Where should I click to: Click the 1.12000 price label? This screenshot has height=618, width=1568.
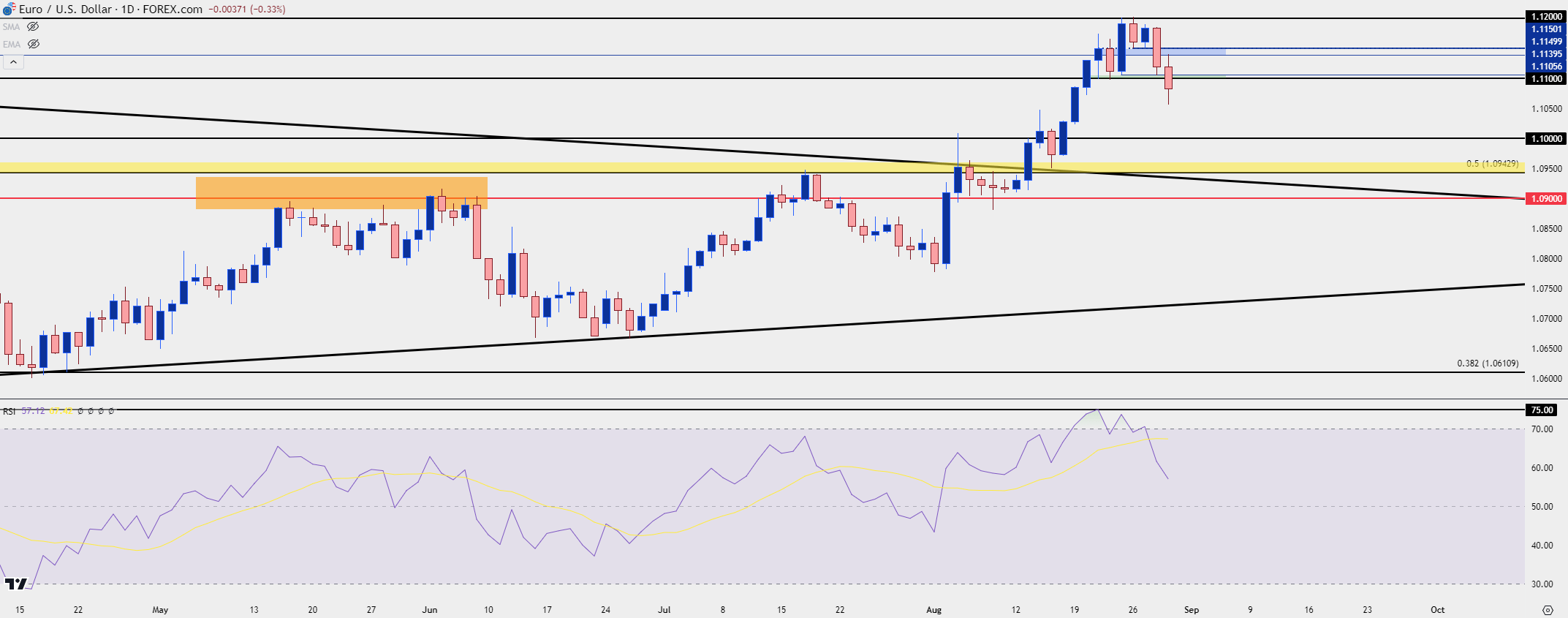[x=1546, y=17]
